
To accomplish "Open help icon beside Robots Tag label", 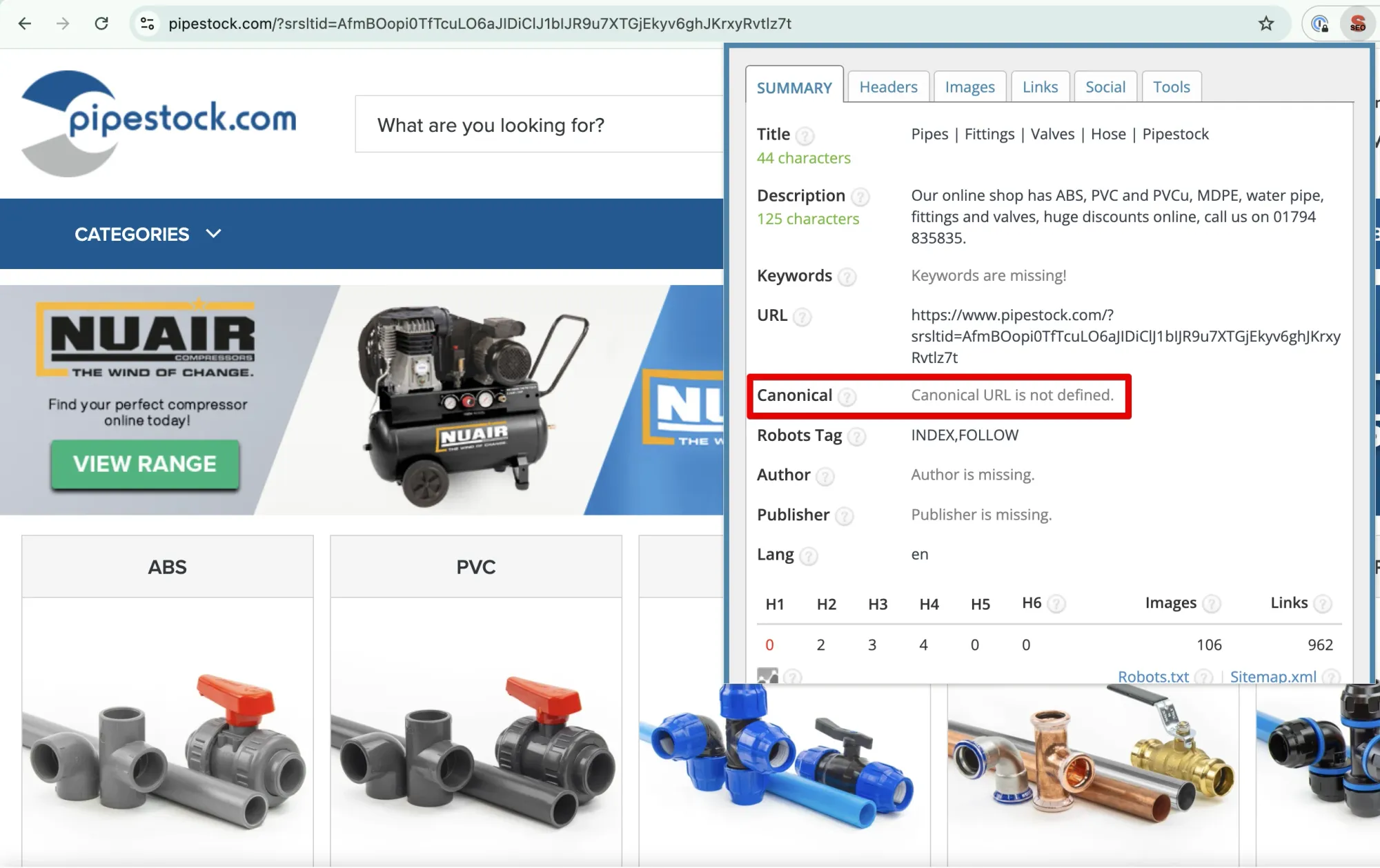I will (856, 437).
